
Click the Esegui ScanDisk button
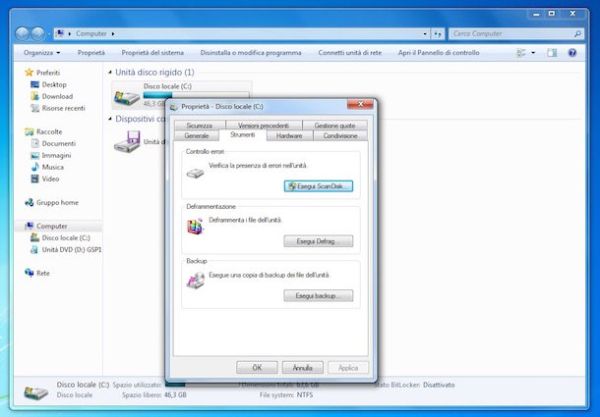(x=318, y=186)
